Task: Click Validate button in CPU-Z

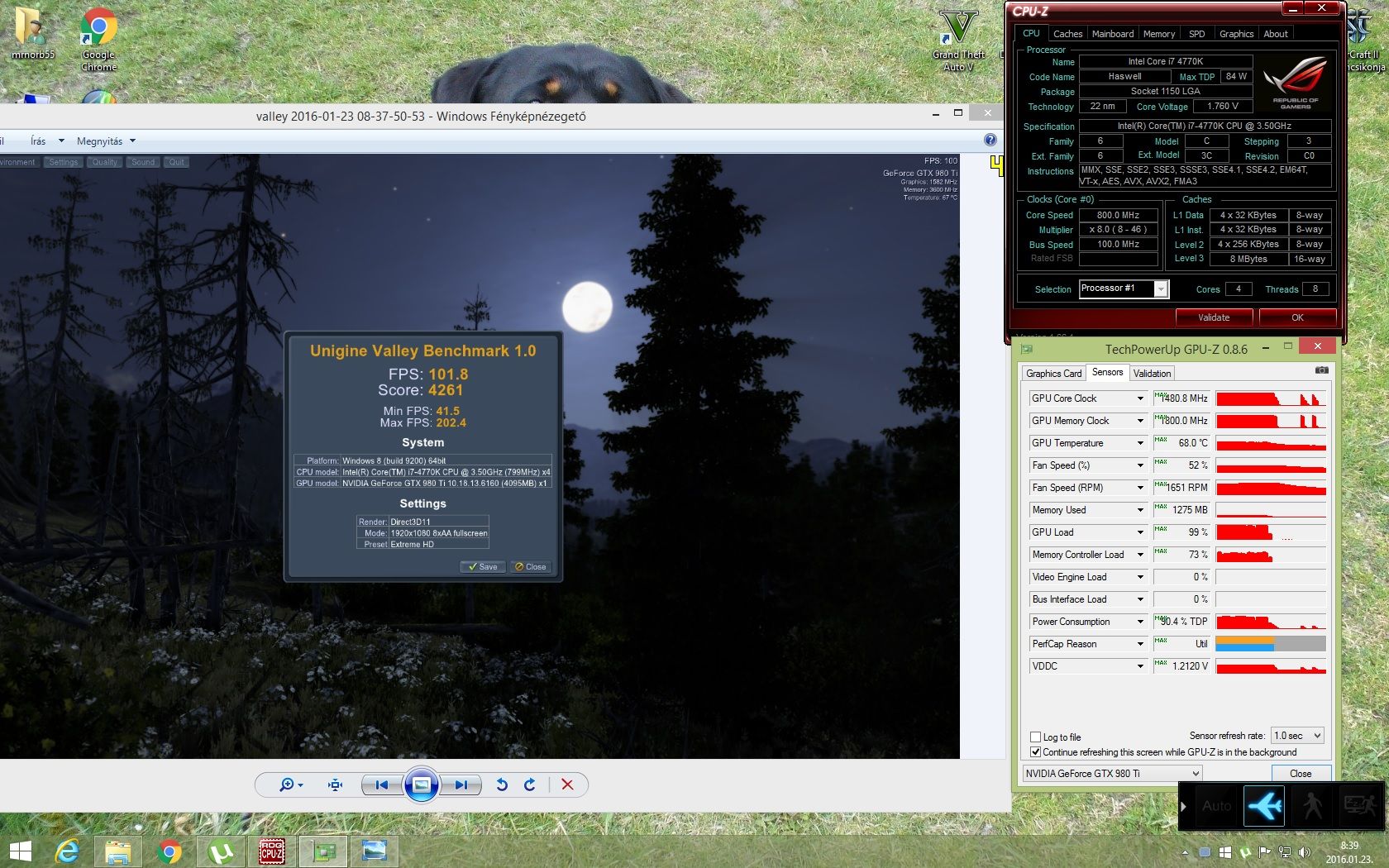Action: click(1214, 317)
